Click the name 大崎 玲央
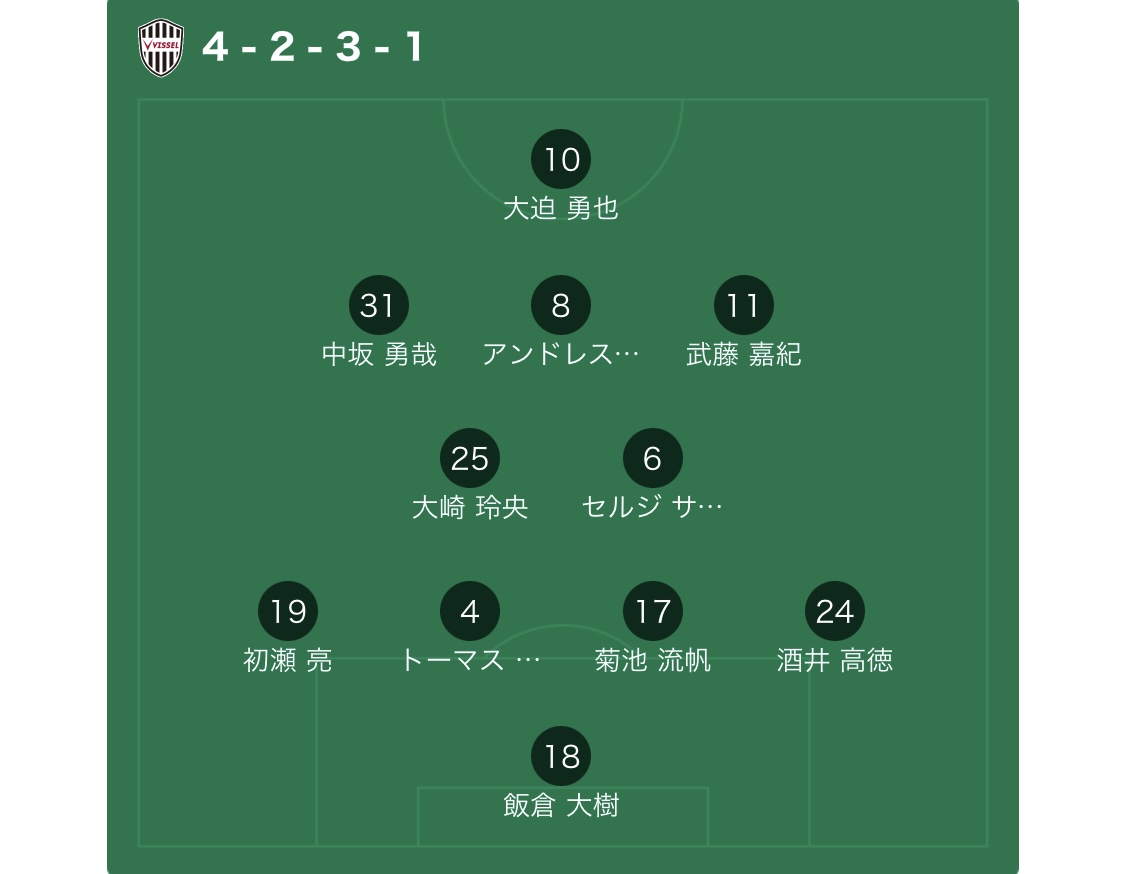This screenshot has height=874, width=1125. [470, 507]
